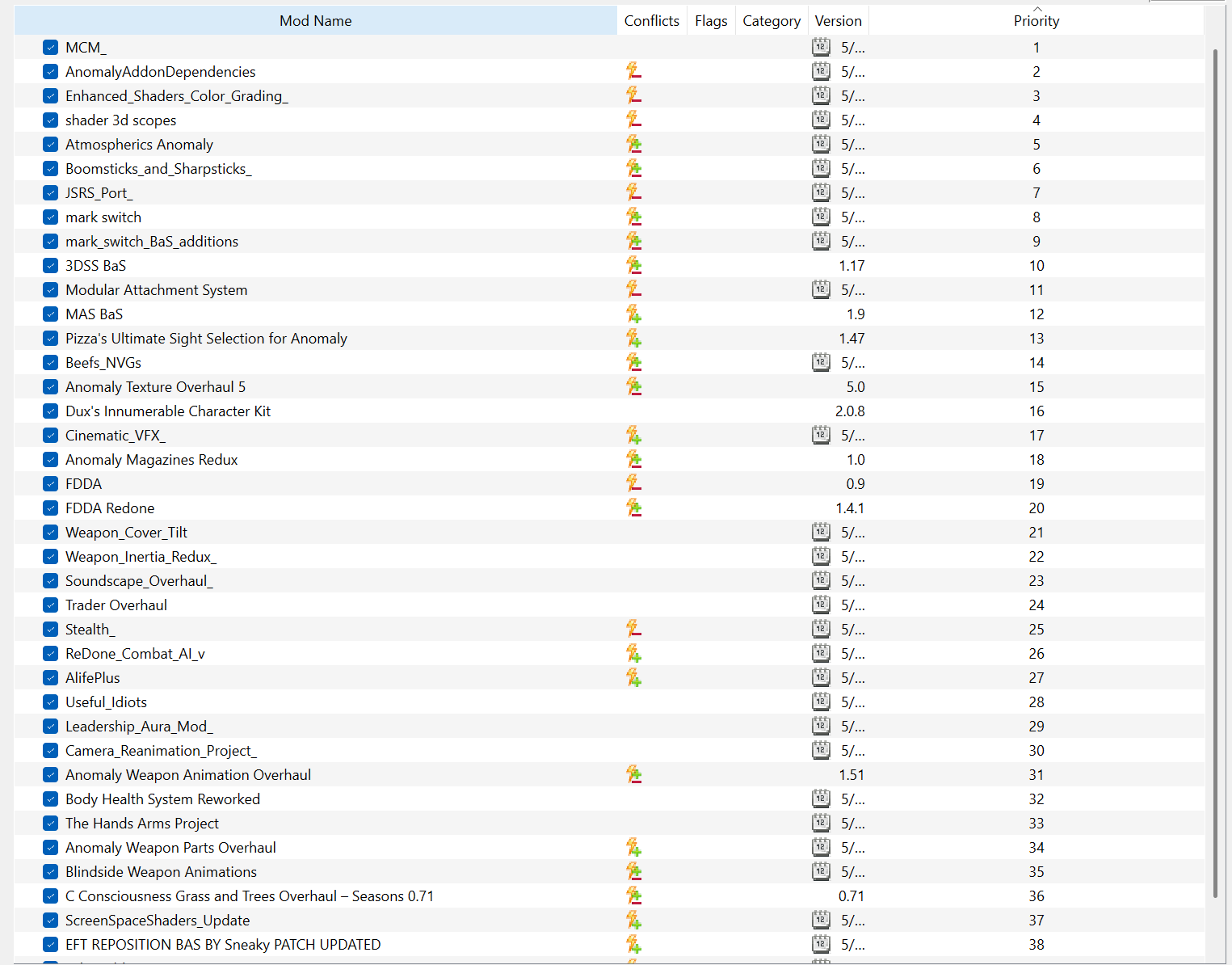
Task: Click the calendar icon for The Hands Arms Project
Action: pos(821,823)
